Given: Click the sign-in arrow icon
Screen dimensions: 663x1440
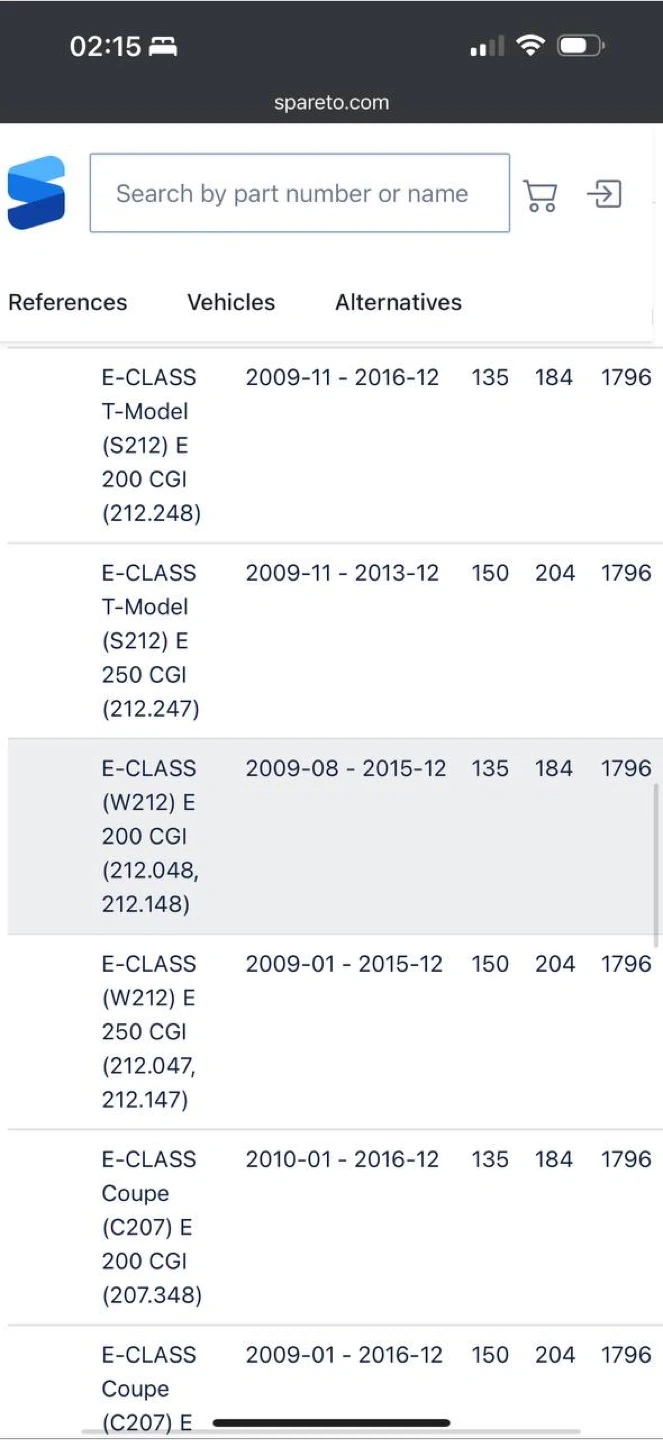Looking at the screenshot, I should click(x=604, y=193).
